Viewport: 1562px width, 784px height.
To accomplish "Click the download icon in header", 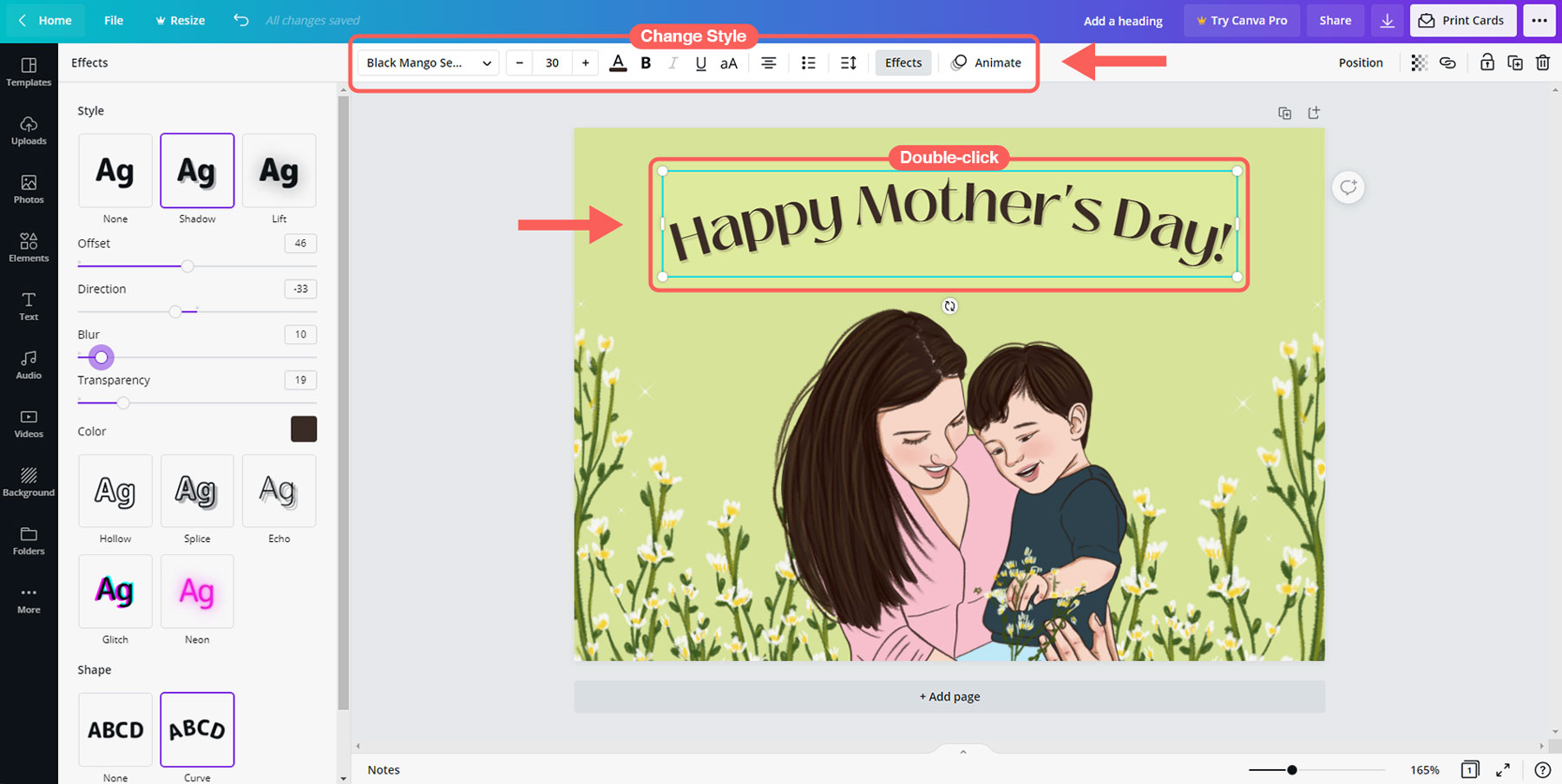I will point(1388,21).
